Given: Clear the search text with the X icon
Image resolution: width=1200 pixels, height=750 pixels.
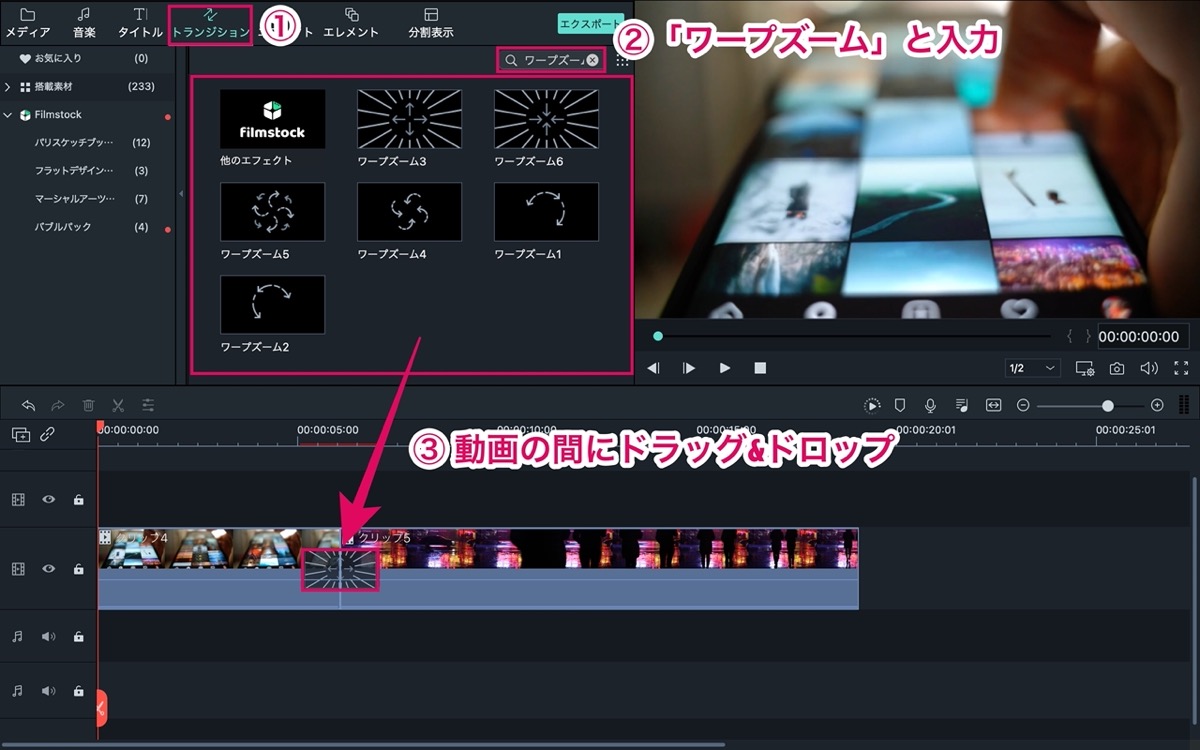Looking at the screenshot, I should 593,61.
